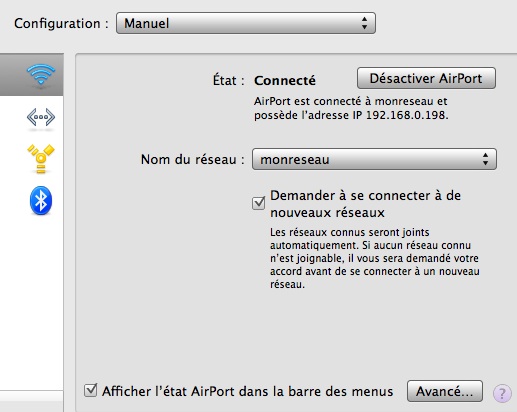Select the AirPort Wi-Fi service icon
Image resolution: width=517 pixels, height=412 pixels.
point(41,75)
